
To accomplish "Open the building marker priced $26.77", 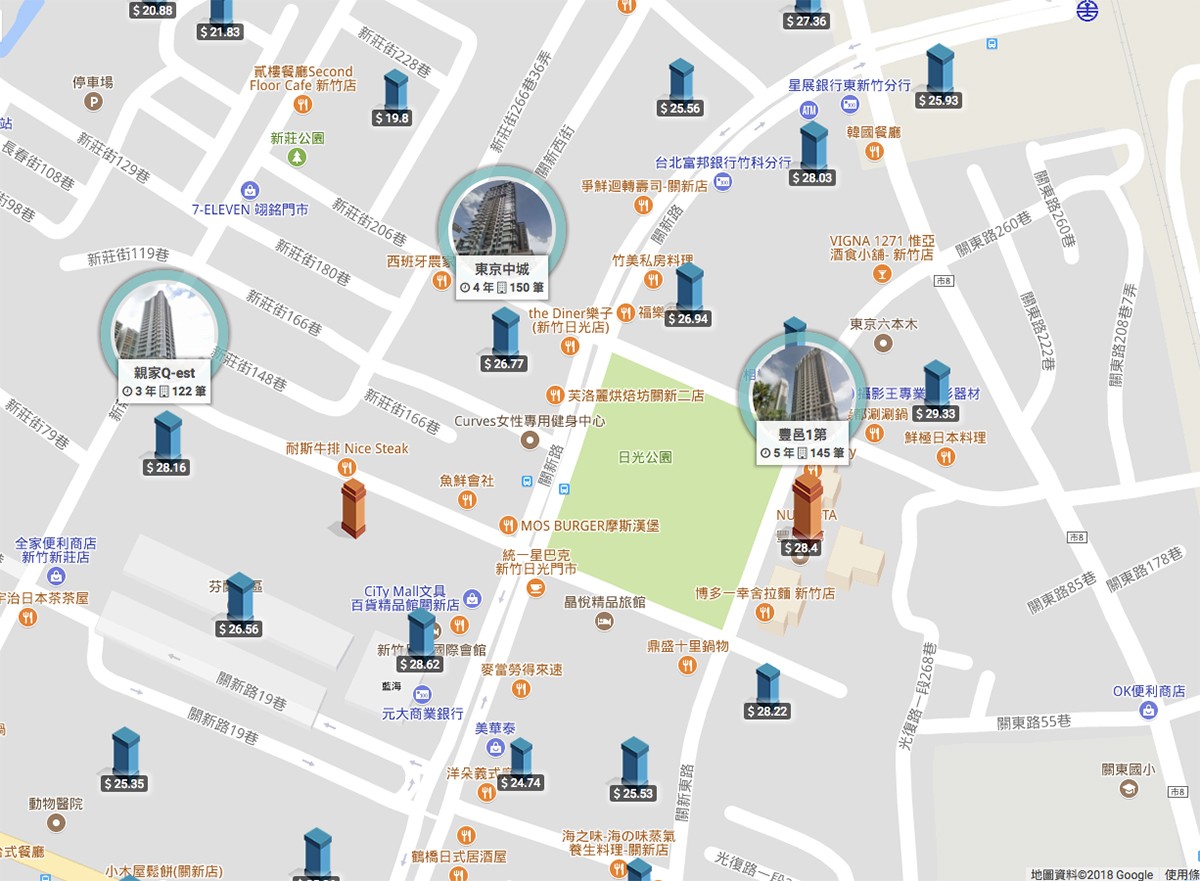I will [x=505, y=340].
